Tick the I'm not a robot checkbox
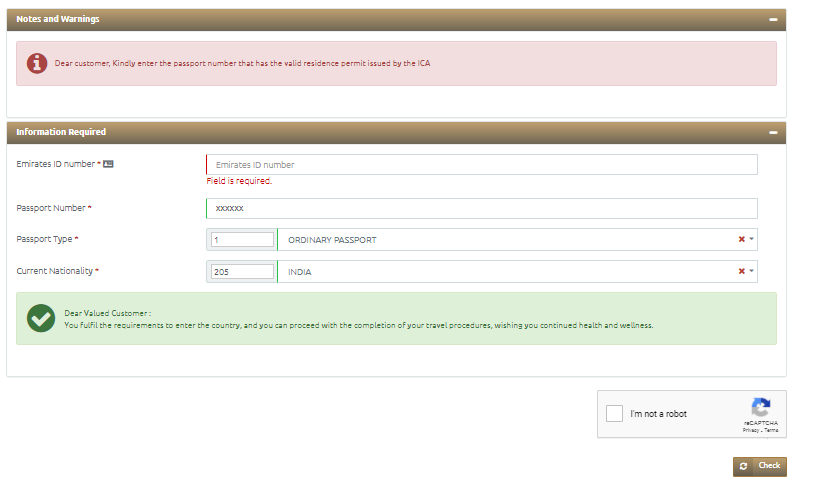The image size is (816, 499). pyautogui.click(x=614, y=414)
